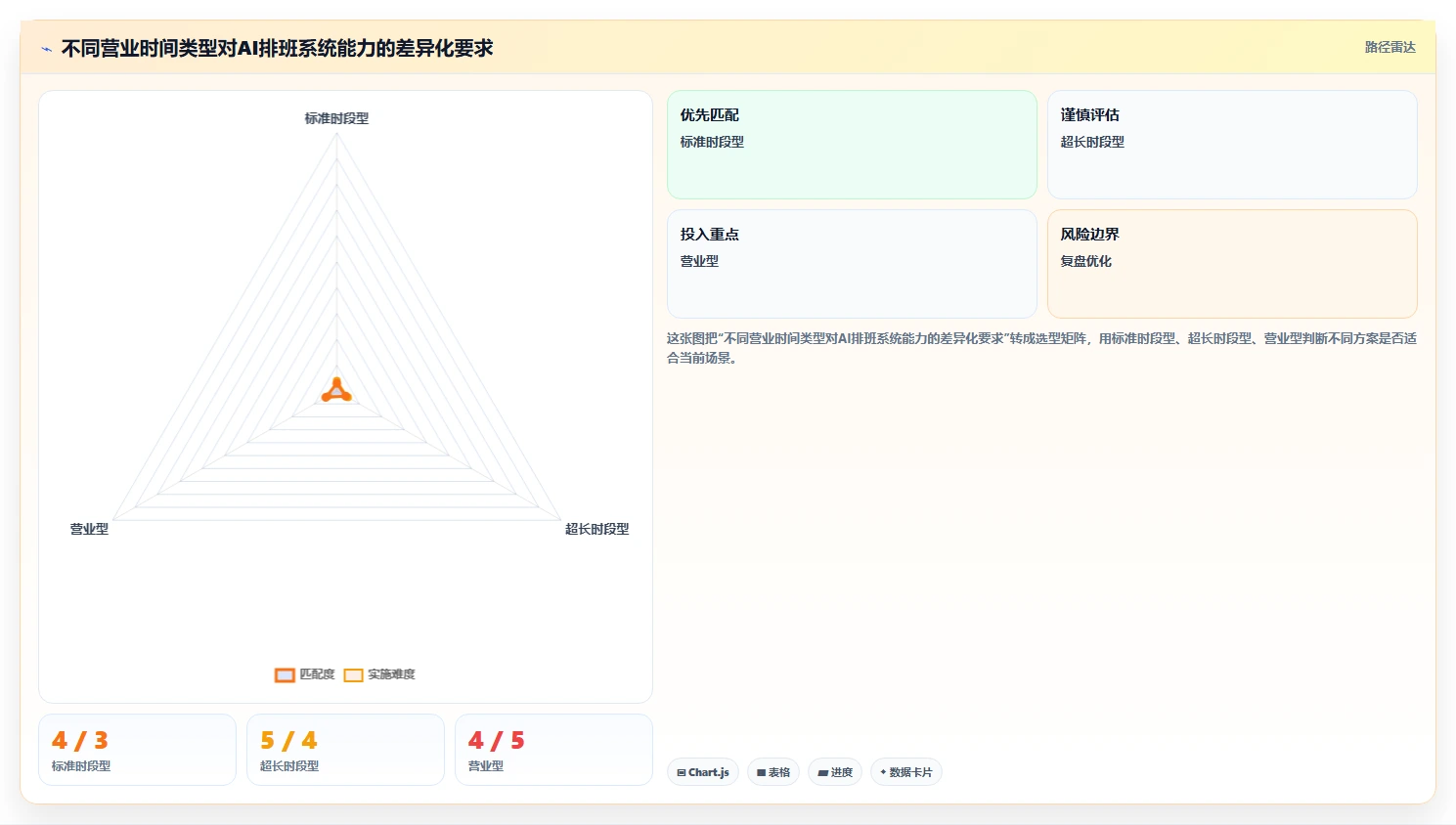This screenshot has height=825, width=1456.
Task: Click the 路径雷达 label in header
Action: point(1390,47)
